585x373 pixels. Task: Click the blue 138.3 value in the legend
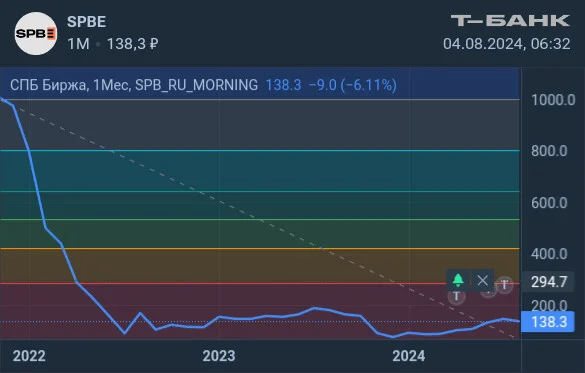pos(283,85)
